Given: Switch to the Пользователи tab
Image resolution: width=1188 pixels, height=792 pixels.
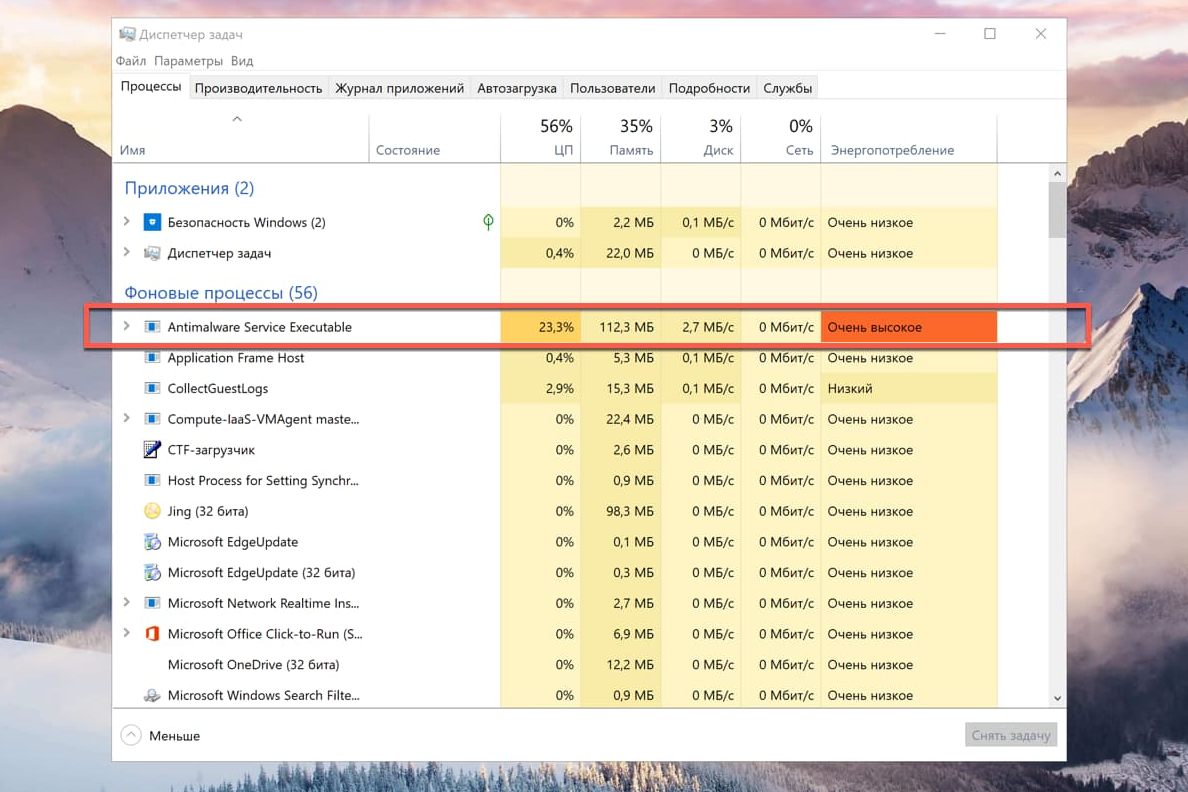Looking at the screenshot, I should tap(612, 88).
